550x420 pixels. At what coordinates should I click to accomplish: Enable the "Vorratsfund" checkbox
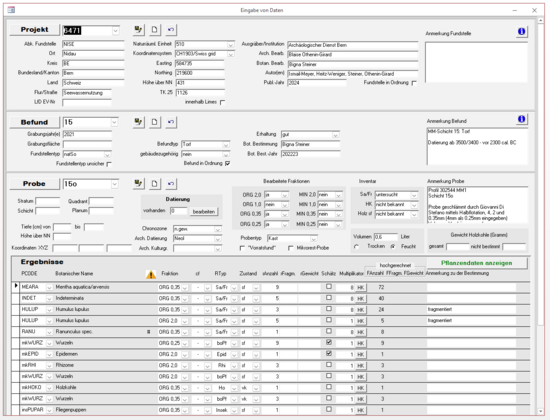tap(242, 248)
